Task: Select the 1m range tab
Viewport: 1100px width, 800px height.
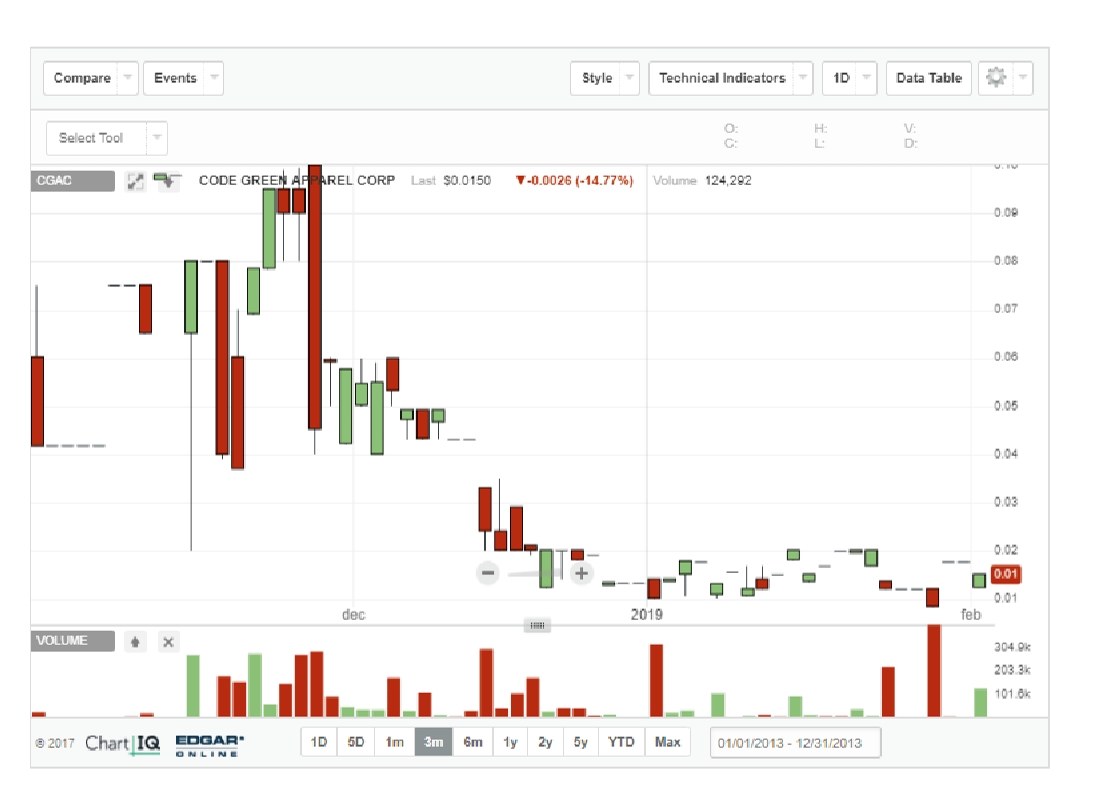Action: (394, 742)
